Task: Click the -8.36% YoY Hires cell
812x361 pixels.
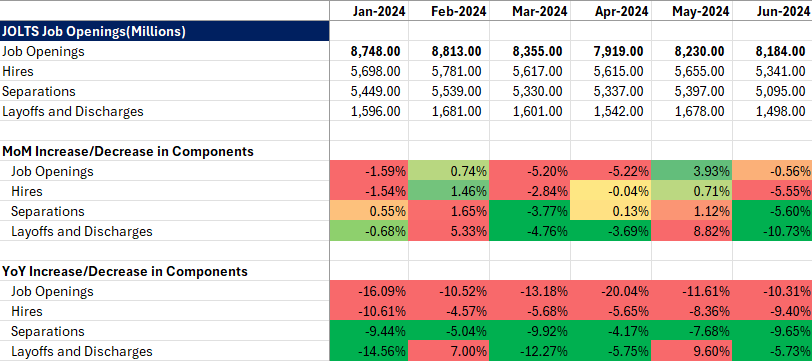Action: point(692,311)
